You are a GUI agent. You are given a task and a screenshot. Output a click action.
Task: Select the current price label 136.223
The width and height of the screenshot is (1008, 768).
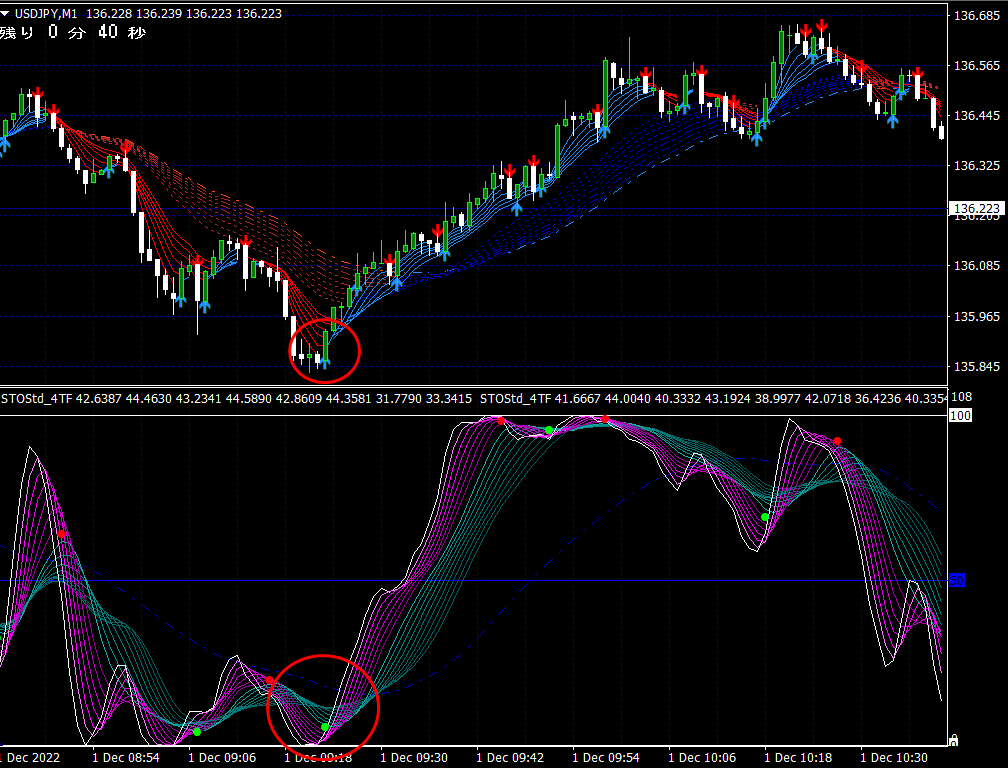coord(976,209)
